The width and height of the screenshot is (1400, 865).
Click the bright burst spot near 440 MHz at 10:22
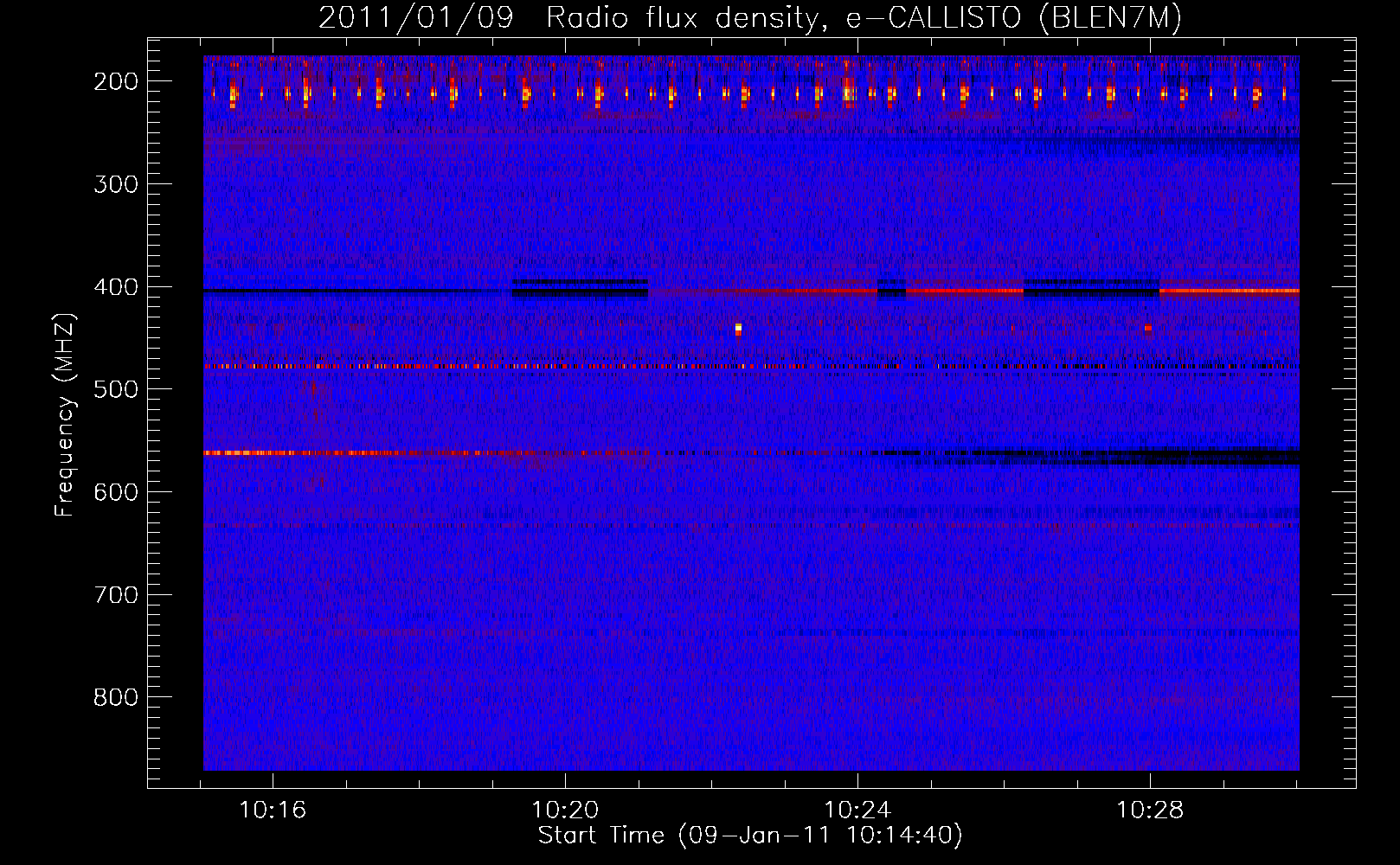(x=738, y=329)
